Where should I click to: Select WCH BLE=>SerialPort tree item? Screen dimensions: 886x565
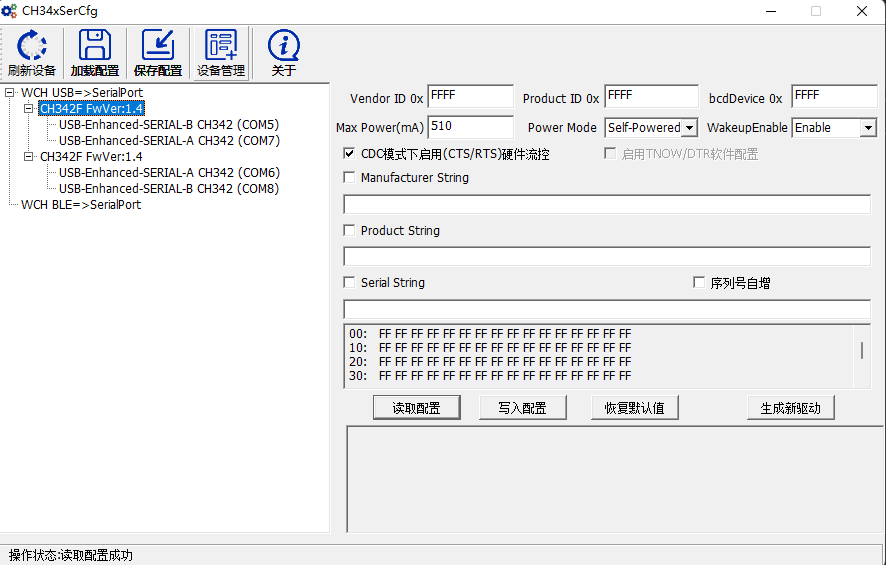[x=81, y=205]
